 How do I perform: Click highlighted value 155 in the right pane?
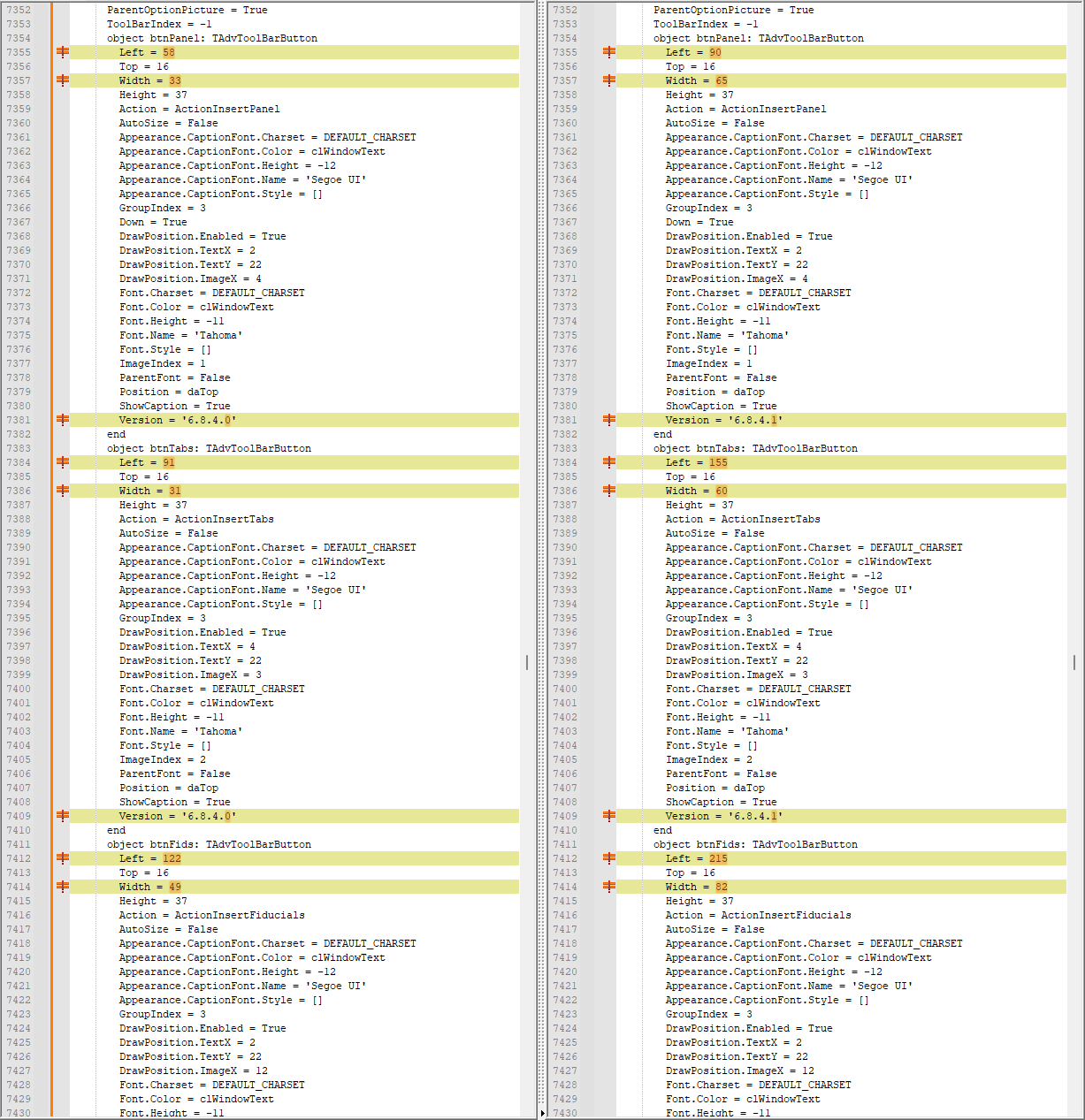[x=718, y=462]
